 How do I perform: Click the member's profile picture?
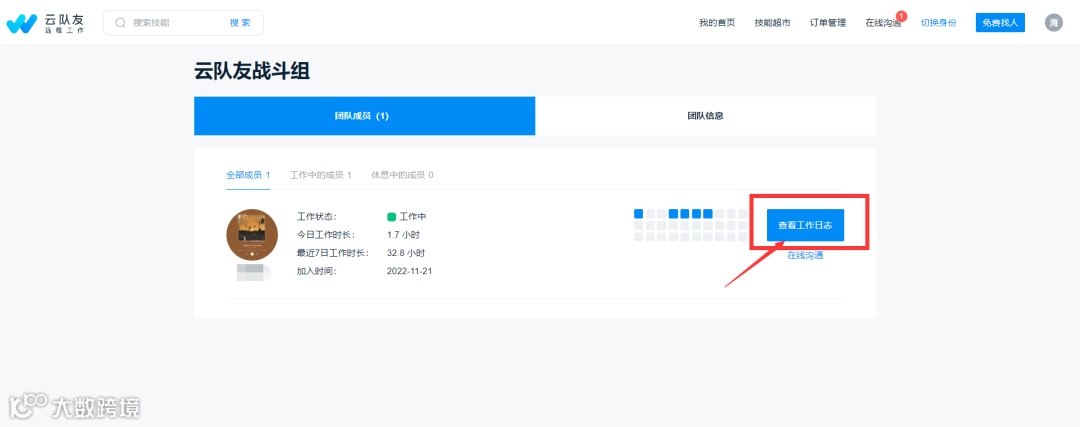pos(252,235)
